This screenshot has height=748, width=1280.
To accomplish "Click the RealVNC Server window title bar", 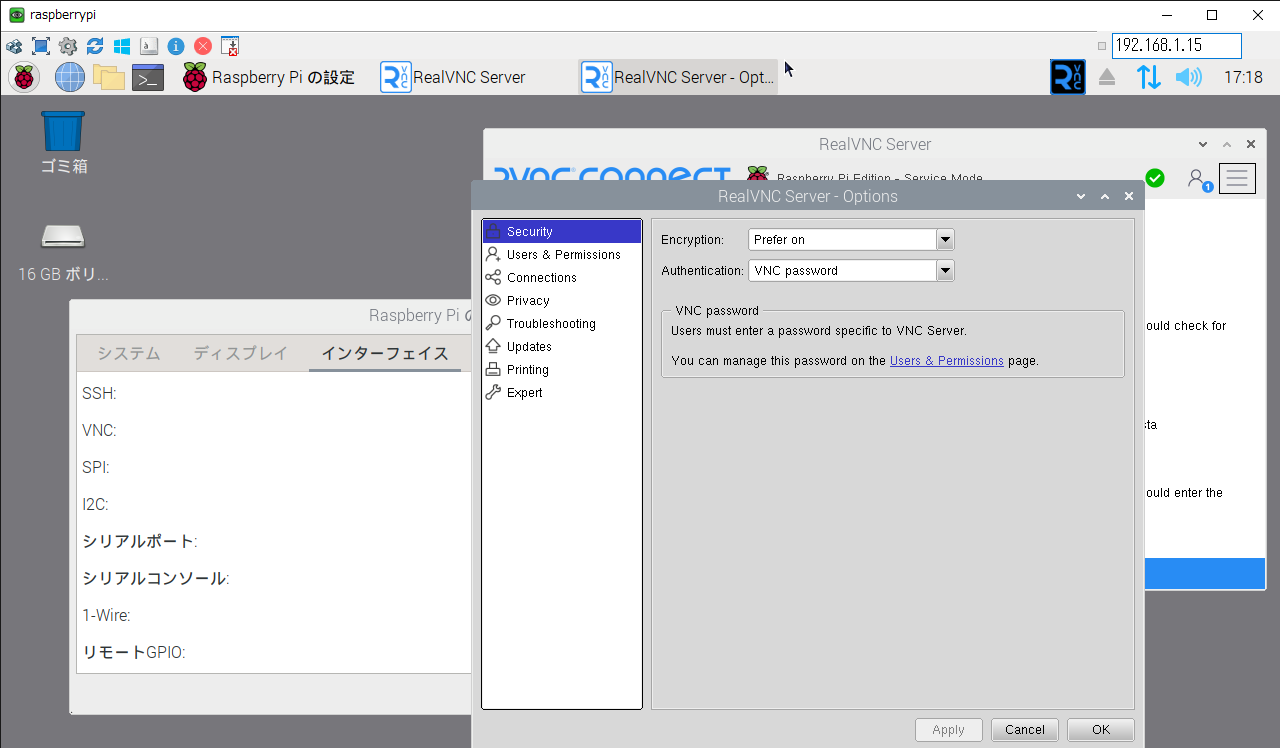I will click(875, 144).
